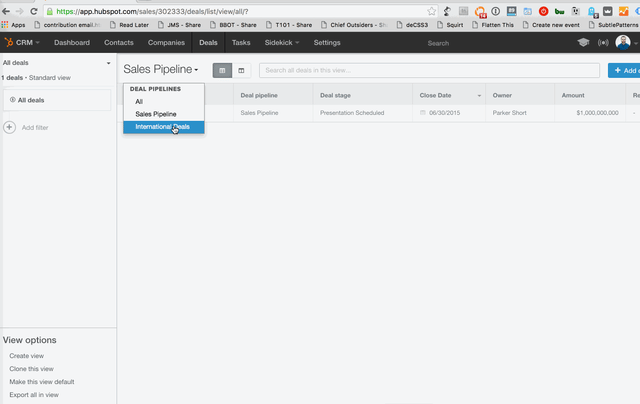
Task: Click the desk lamp extension icon
Action: point(447,11)
